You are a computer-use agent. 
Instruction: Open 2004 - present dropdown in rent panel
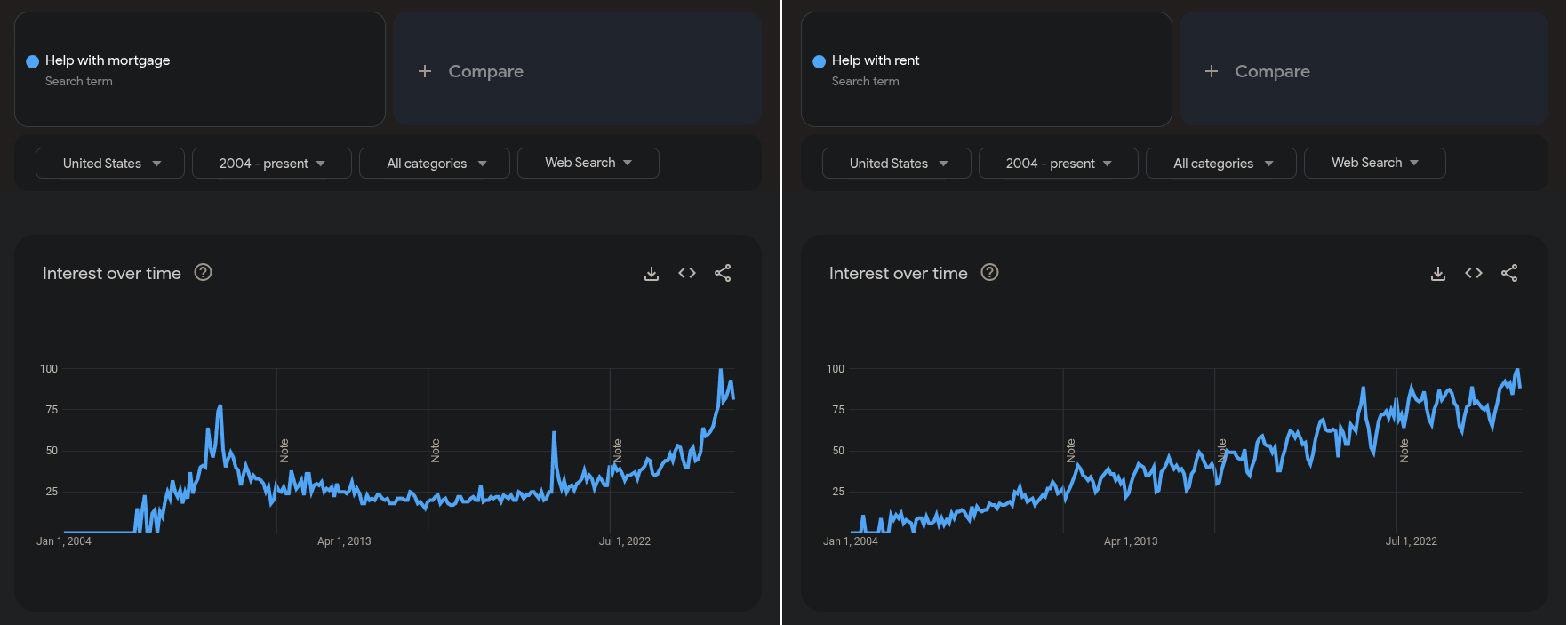click(x=1059, y=164)
